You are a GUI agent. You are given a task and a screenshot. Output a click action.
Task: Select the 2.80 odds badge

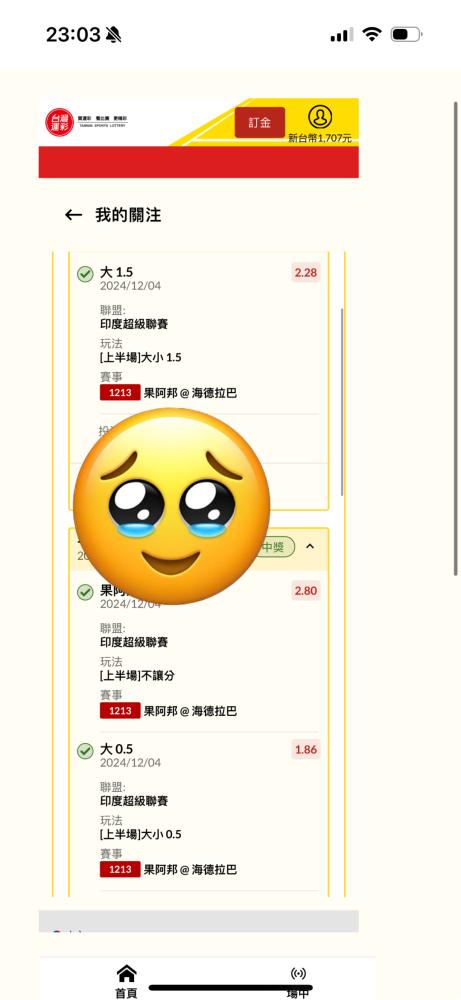tap(305, 591)
